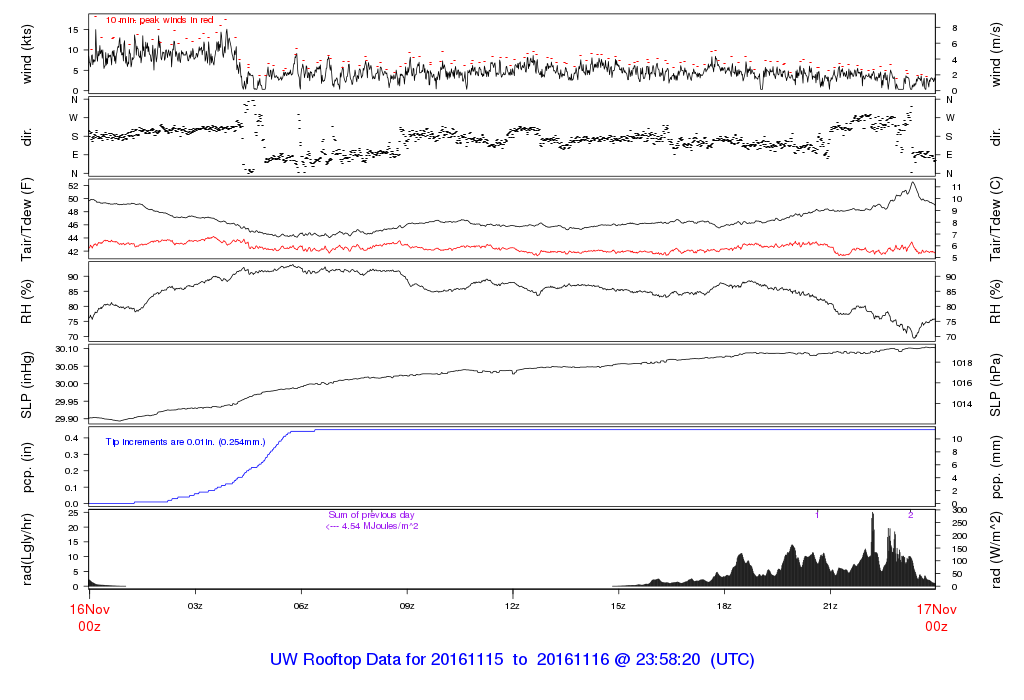1024x700 pixels.
Task: Click the 18z time axis tick
Action: 723,606
